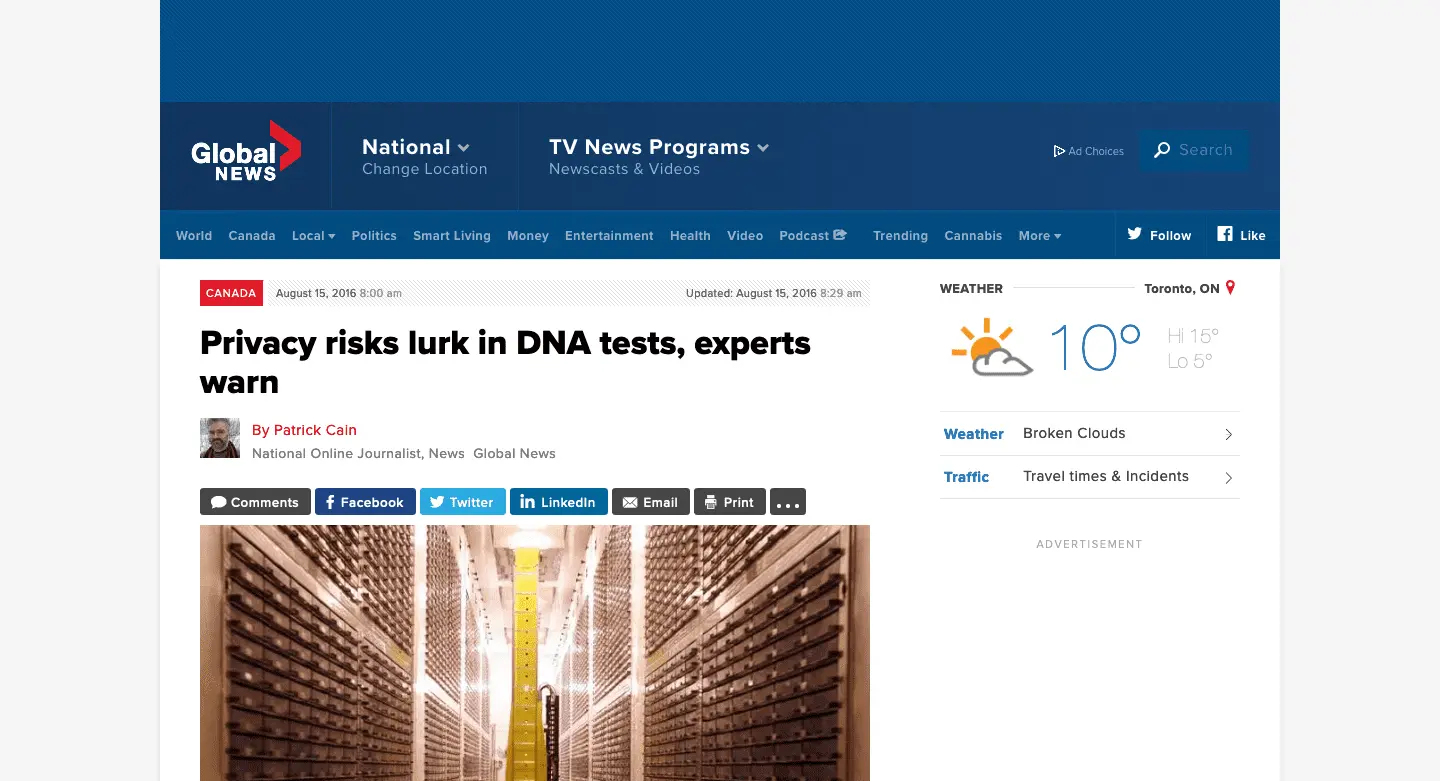This screenshot has width=1440, height=781.
Task: Click the red location pin beside Toronto
Action: (x=1230, y=288)
